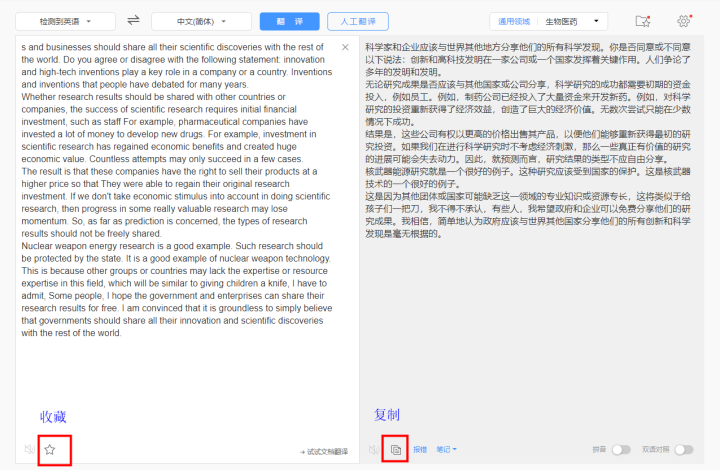
Task: Open the 检测到英语 source language dropdown
Action: (65, 22)
